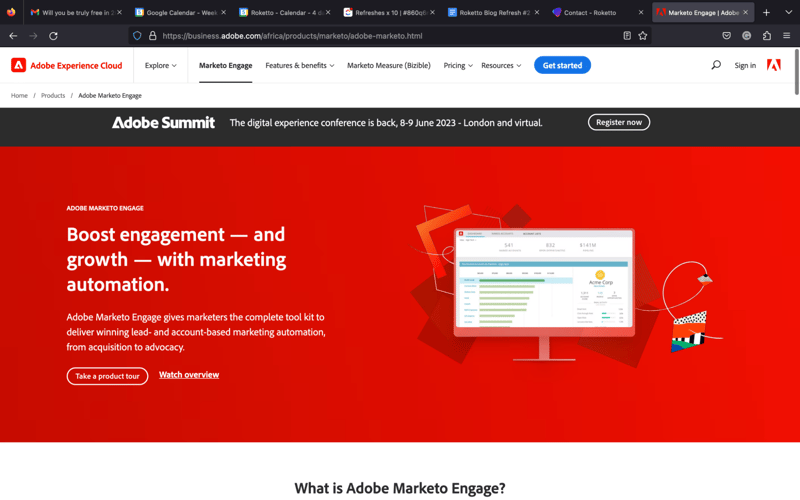800x500 pixels.
Task: Click the Adobe logo at top right
Action: pyautogui.click(x=774, y=65)
